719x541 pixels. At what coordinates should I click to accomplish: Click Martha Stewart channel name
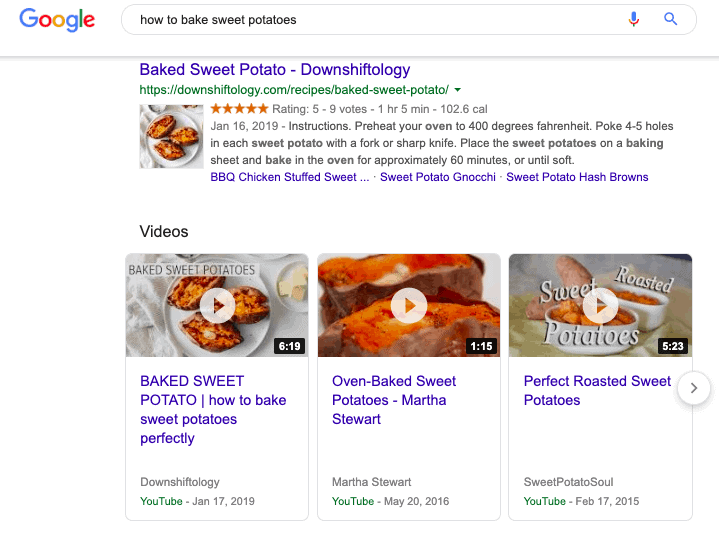(371, 482)
